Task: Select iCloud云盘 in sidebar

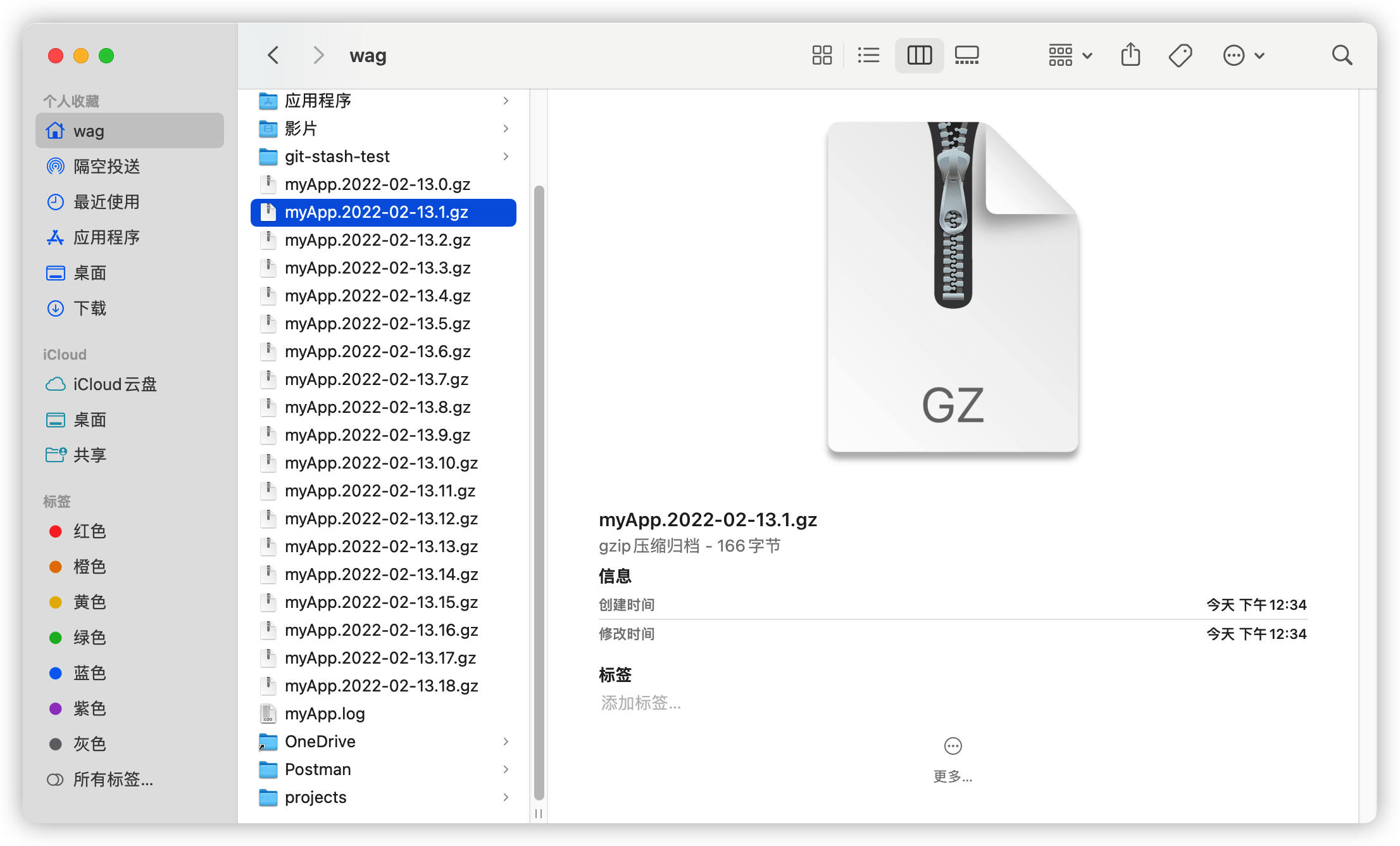Action: [x=114, y=384]
